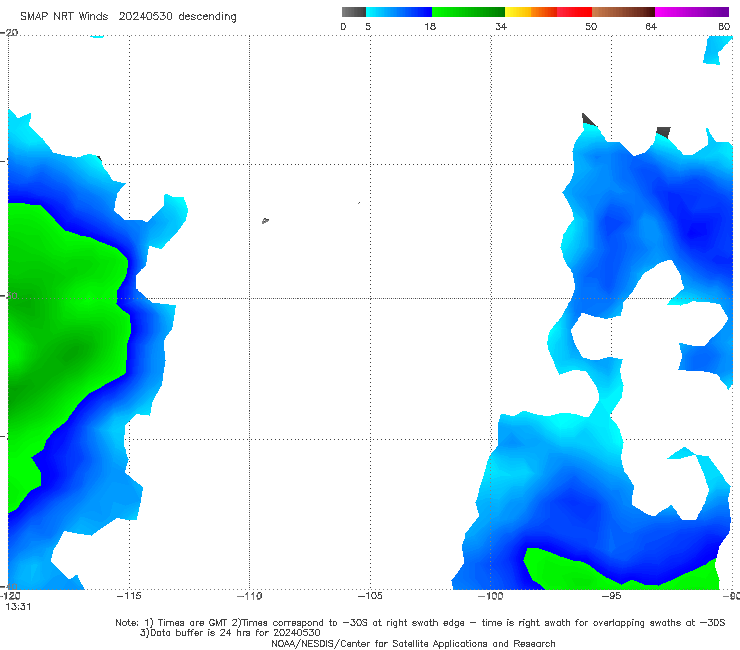Click the color bar label 34
The image size is (740, 650).
(501, 26)
